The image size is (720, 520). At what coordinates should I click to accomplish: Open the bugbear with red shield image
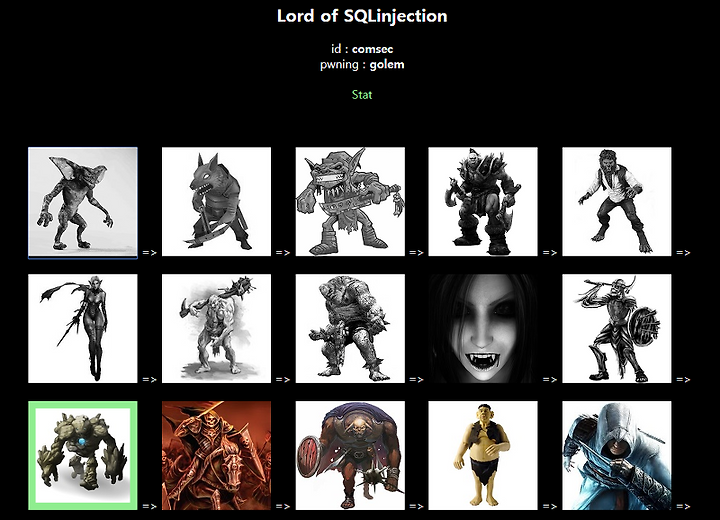[350, 455]
